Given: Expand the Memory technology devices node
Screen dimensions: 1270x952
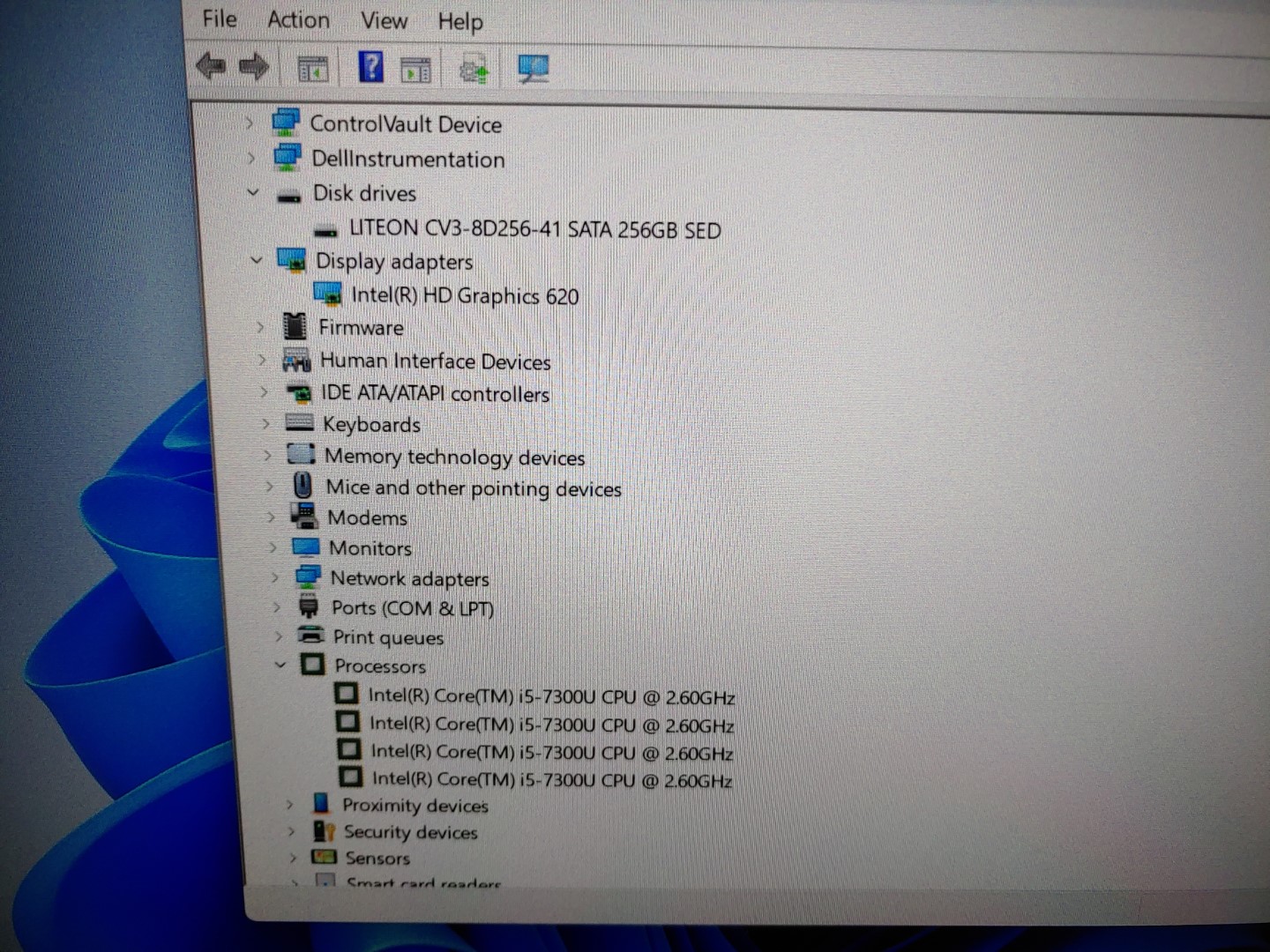Looking at the screenshot, I should click(x=267, y=456).
